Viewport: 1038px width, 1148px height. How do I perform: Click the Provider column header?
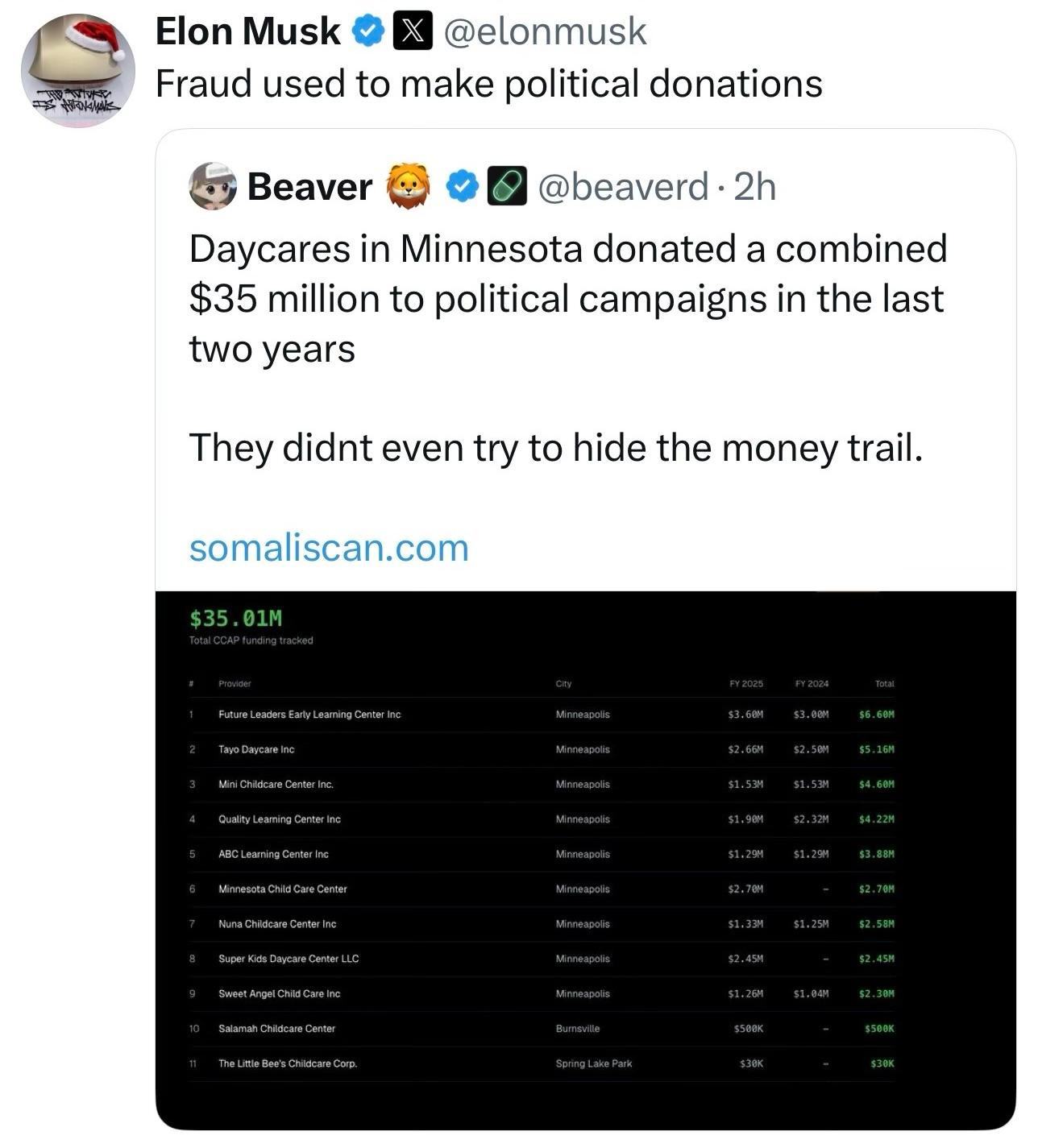[235, 684]
